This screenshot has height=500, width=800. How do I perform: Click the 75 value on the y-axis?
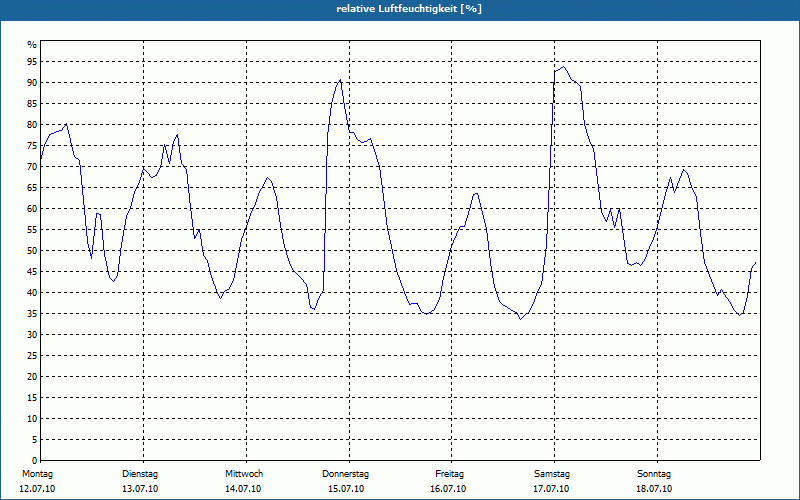pyautogui.click(x=32, y=145)
